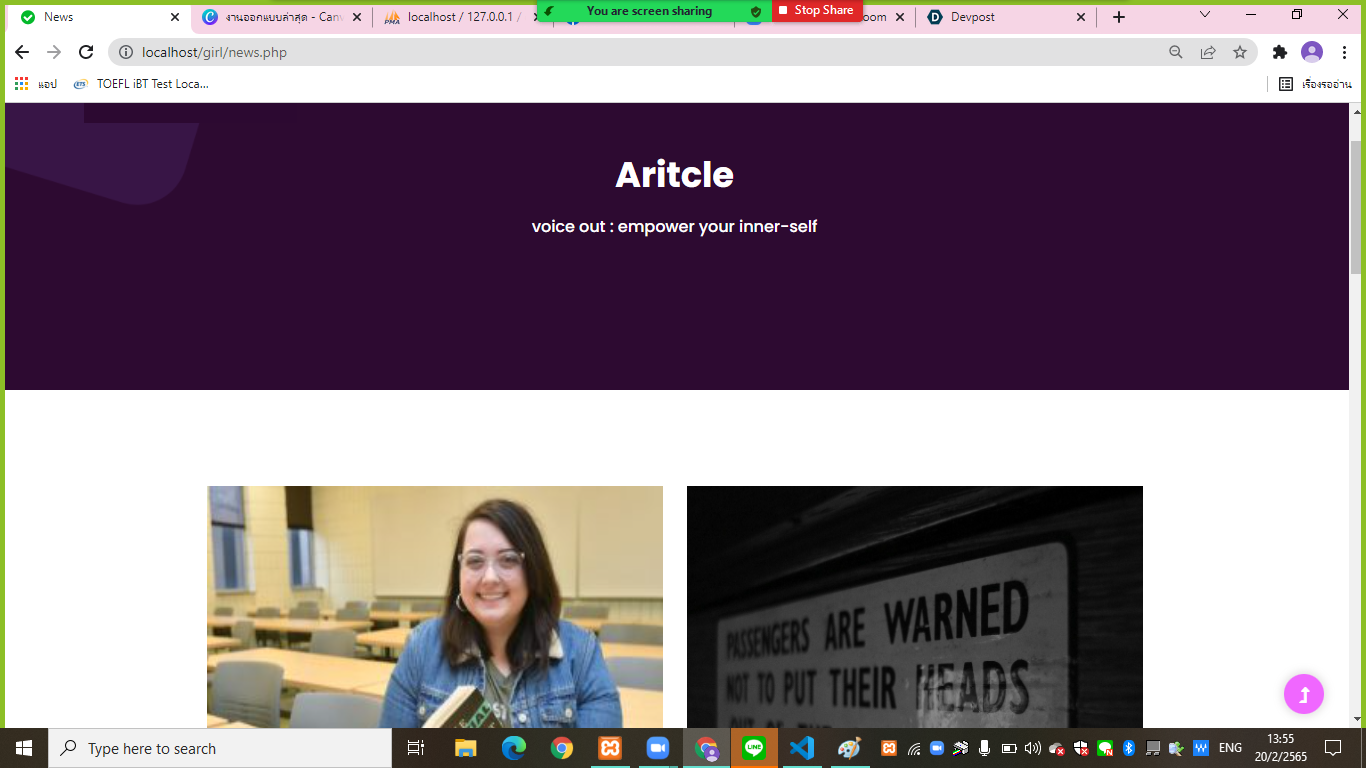The image size is (1366, 768).
Task: Toggle the bookmark star for this page
Action: coord(1239,52)
